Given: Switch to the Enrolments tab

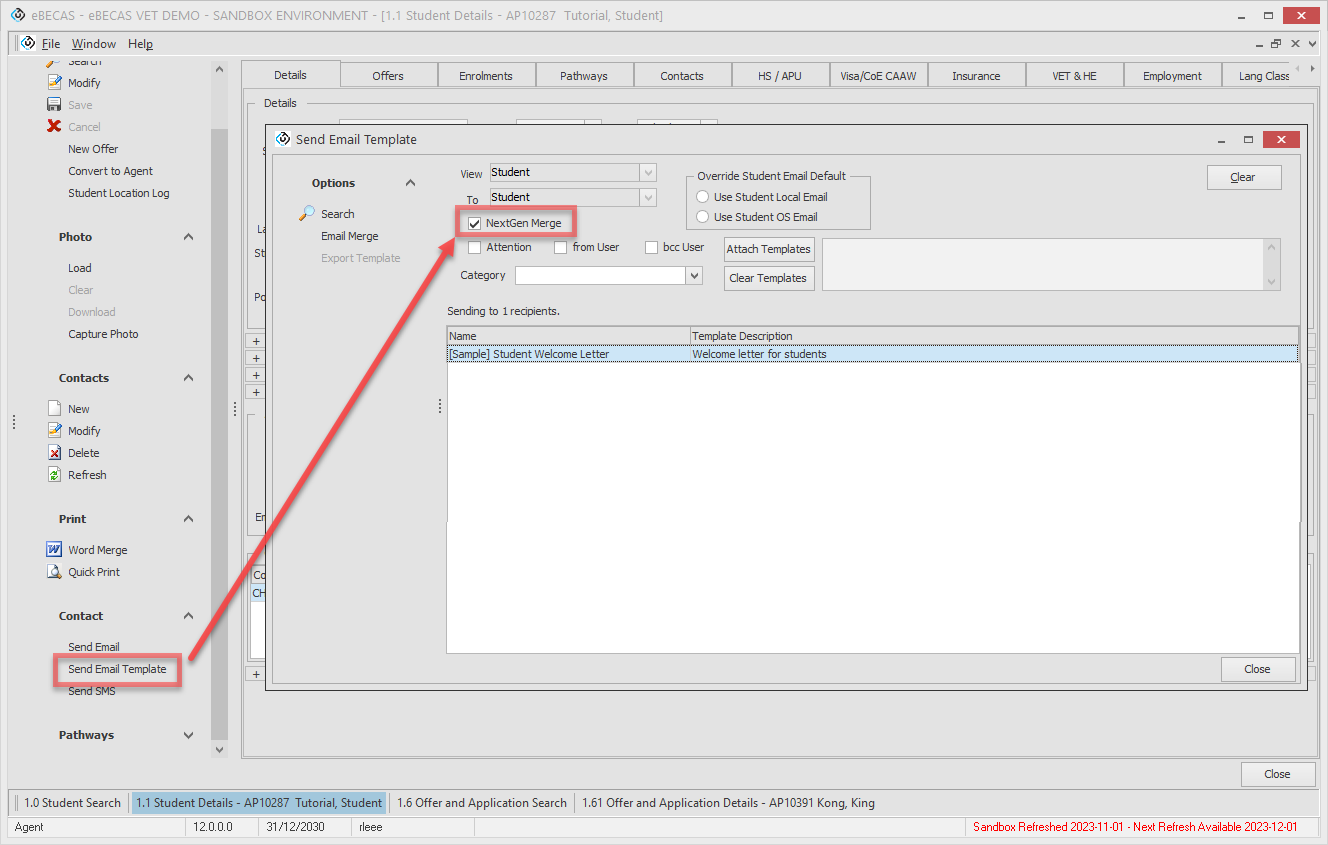Looking at the screenshot, I should pyautogui.click(x=485, y=76).
